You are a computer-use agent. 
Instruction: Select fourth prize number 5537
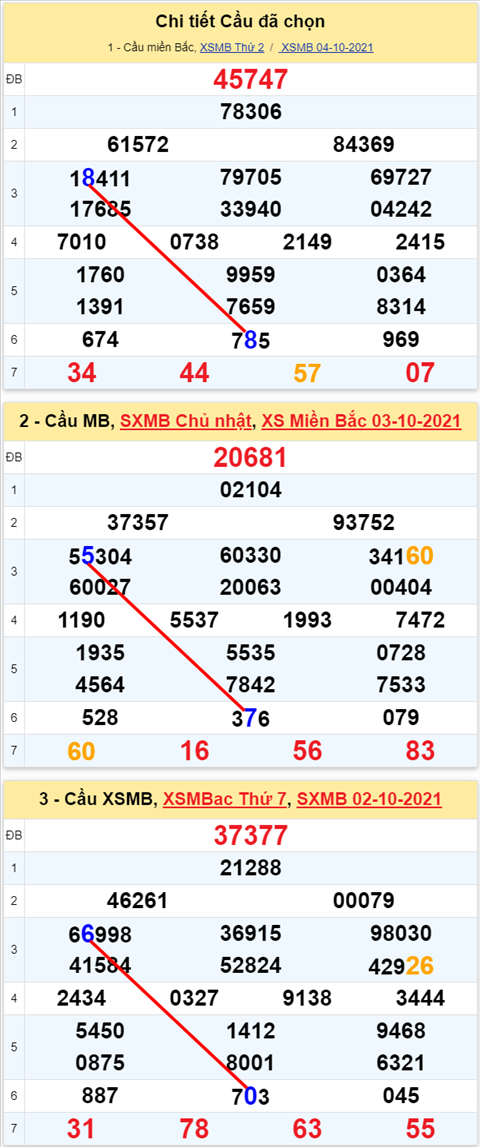click(194, 620)
